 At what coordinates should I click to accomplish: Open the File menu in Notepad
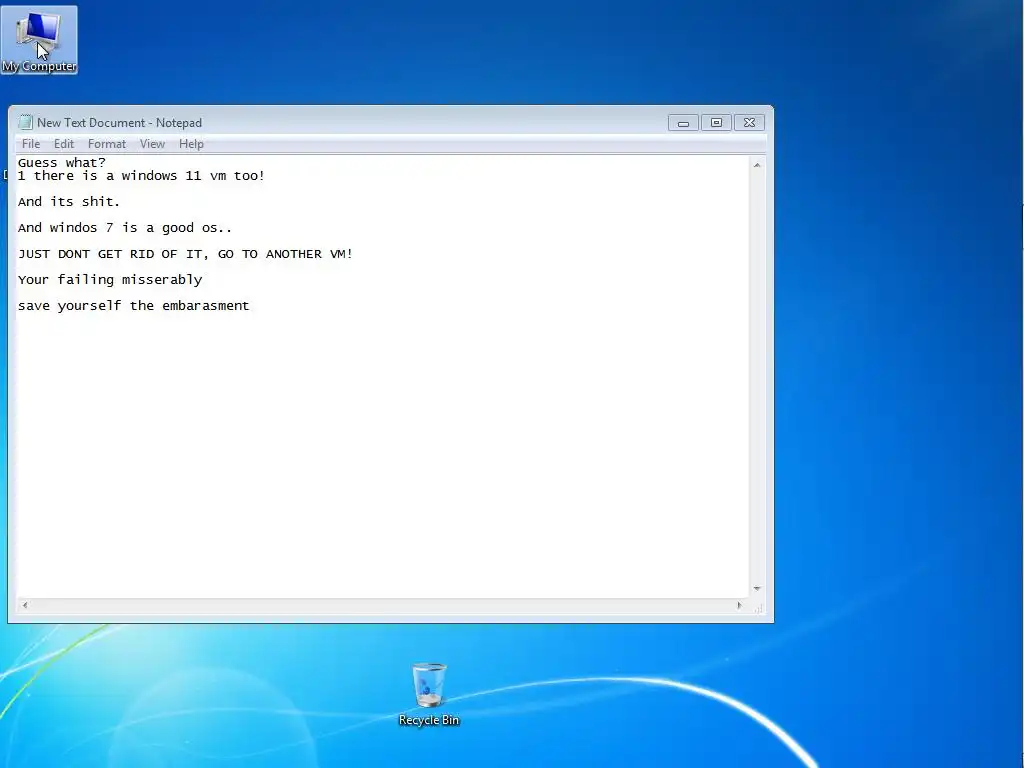31,144
